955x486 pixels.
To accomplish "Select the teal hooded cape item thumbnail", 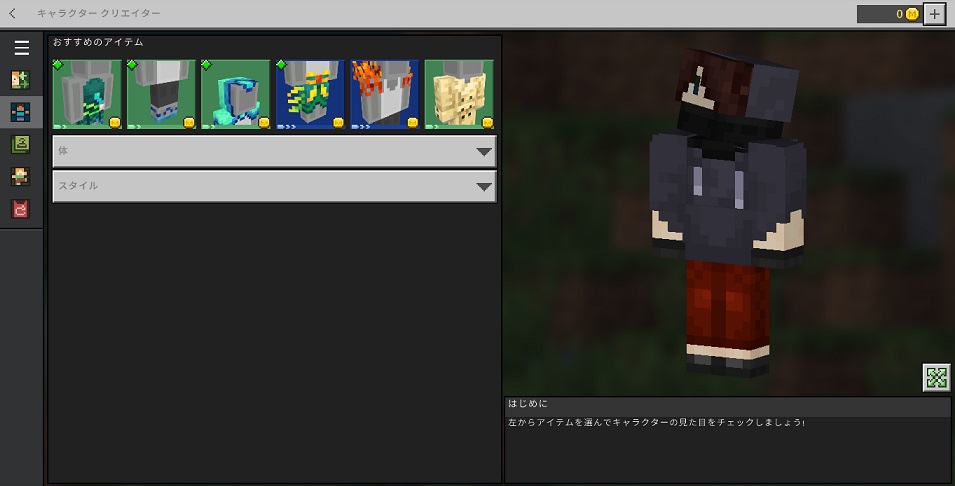I will pyautogui.click(x=87, y=94).
